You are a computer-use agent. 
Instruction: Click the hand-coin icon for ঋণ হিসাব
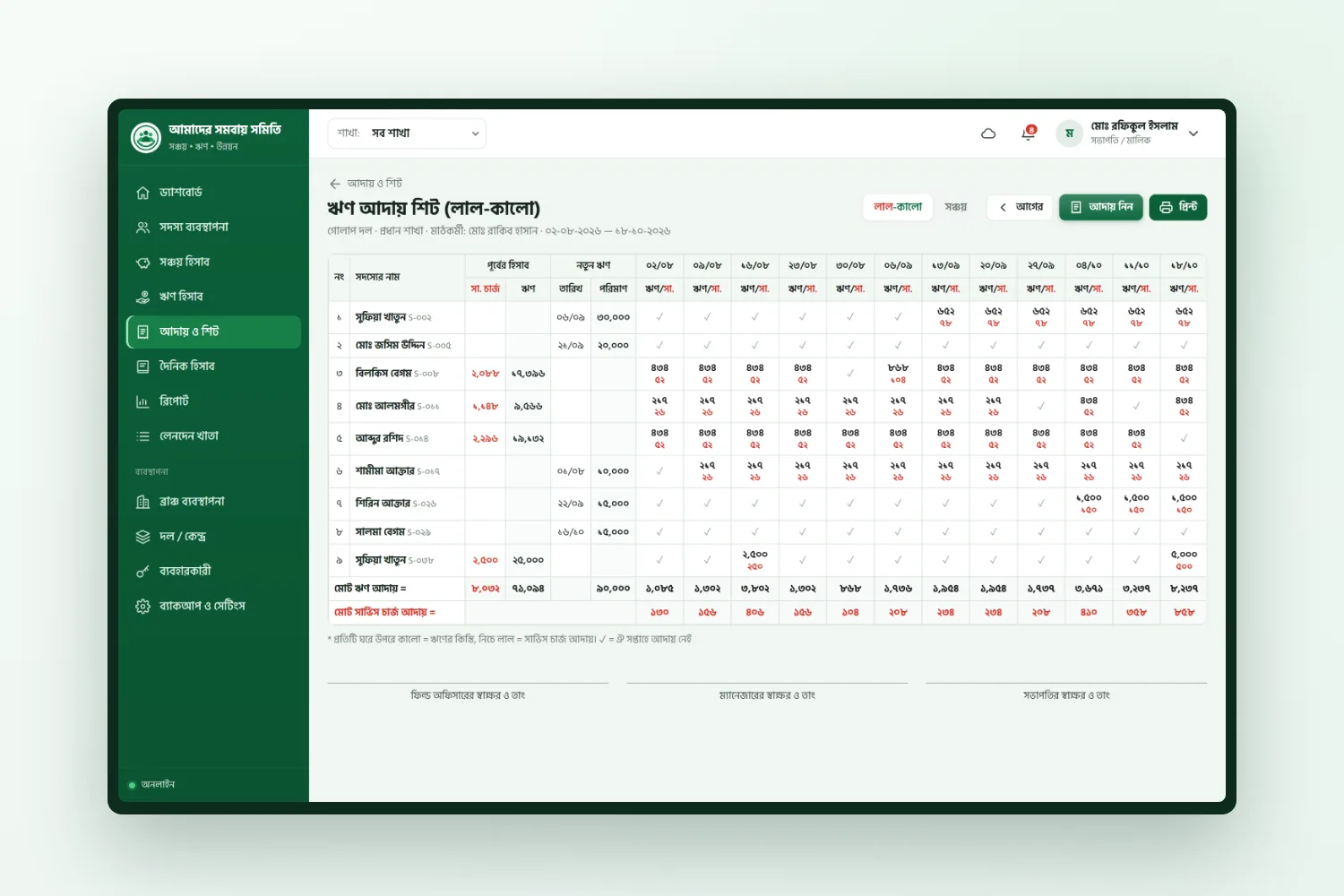[x=142, y=297]
